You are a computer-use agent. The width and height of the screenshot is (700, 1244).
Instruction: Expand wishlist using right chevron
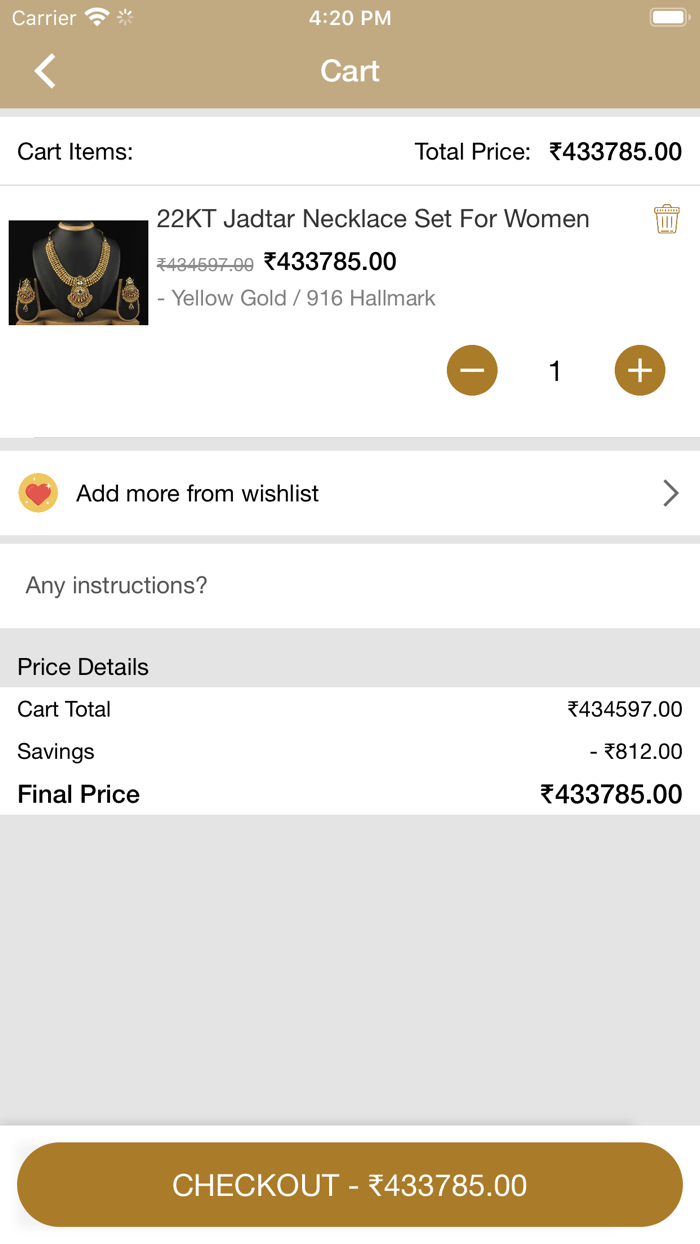(671, 493)
